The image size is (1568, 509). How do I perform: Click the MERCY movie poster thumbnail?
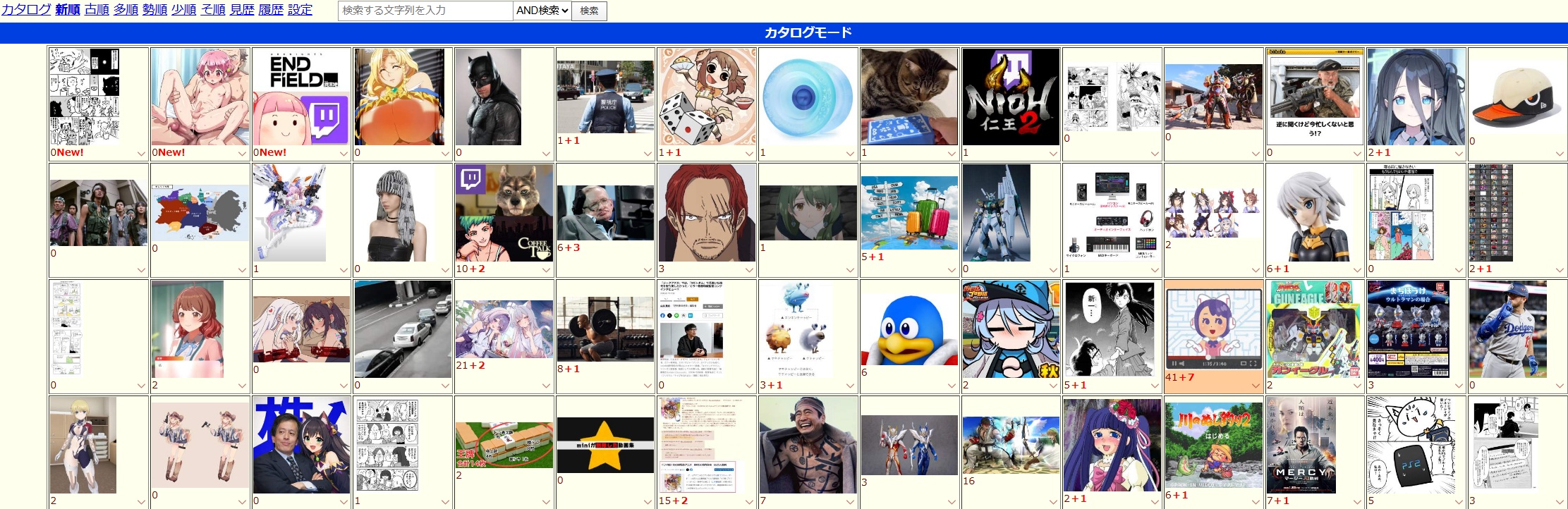click(1300, 445)
